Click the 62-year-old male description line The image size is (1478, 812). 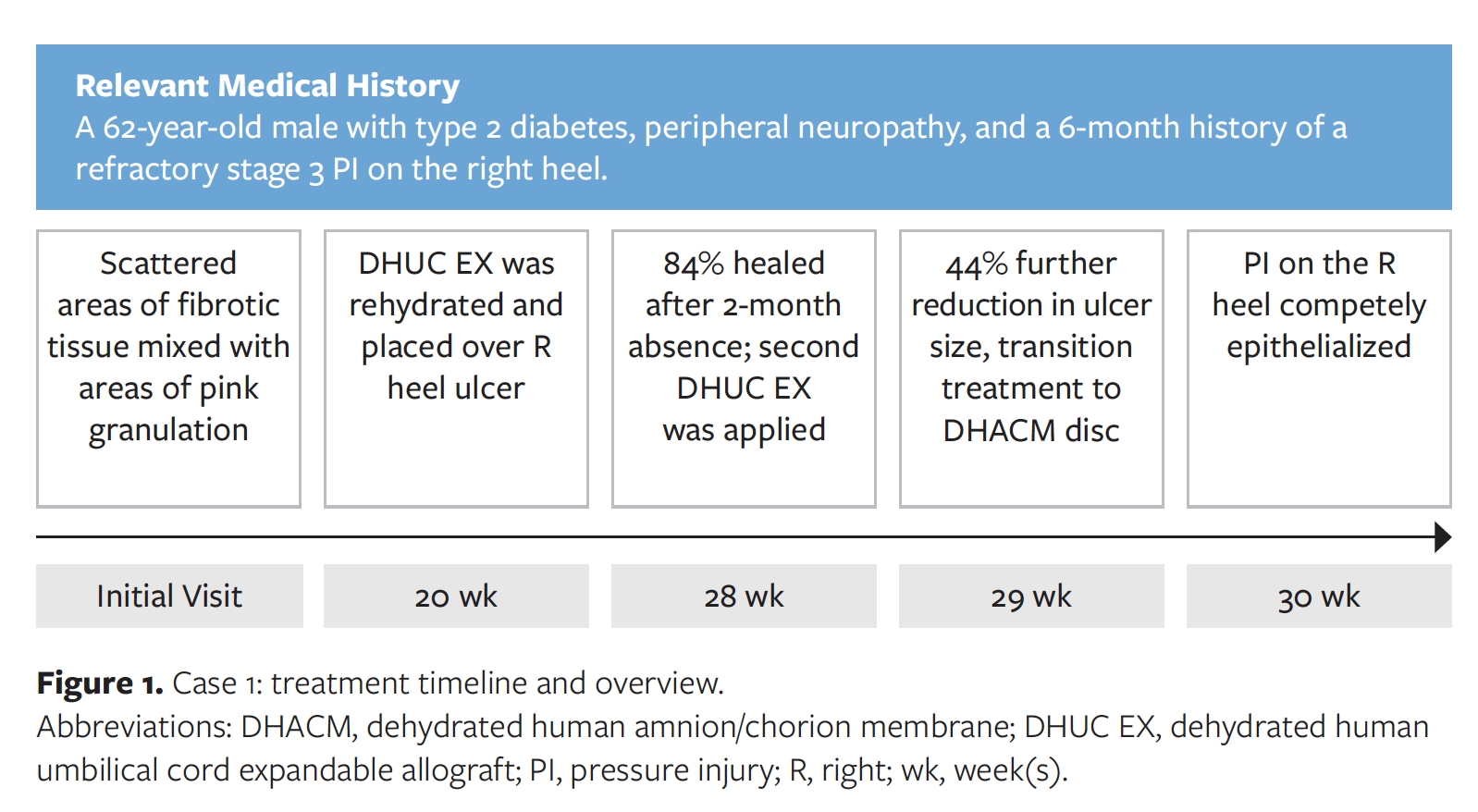click(710, 128)
